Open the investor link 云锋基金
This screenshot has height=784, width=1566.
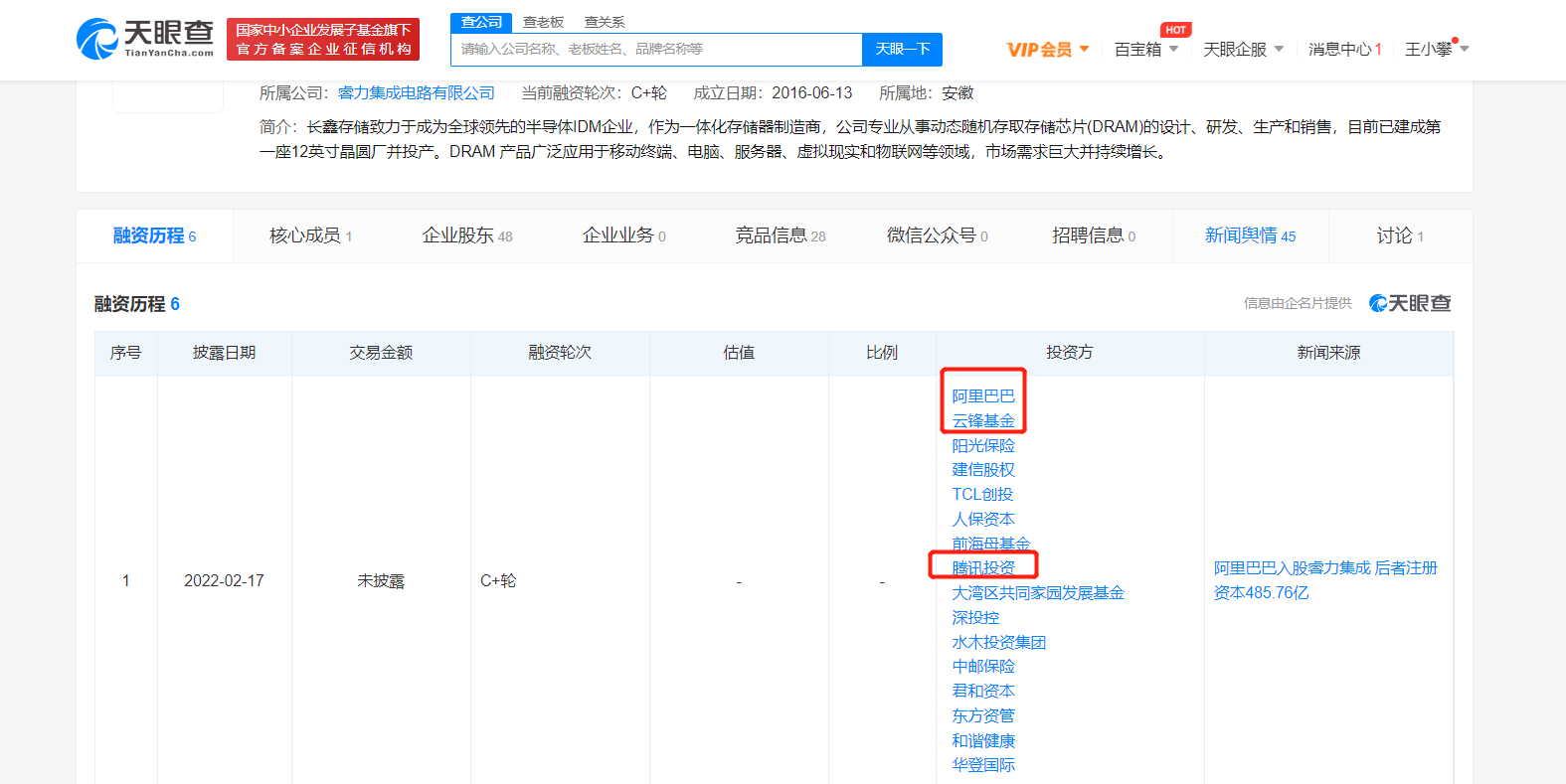tap(983, 420)
